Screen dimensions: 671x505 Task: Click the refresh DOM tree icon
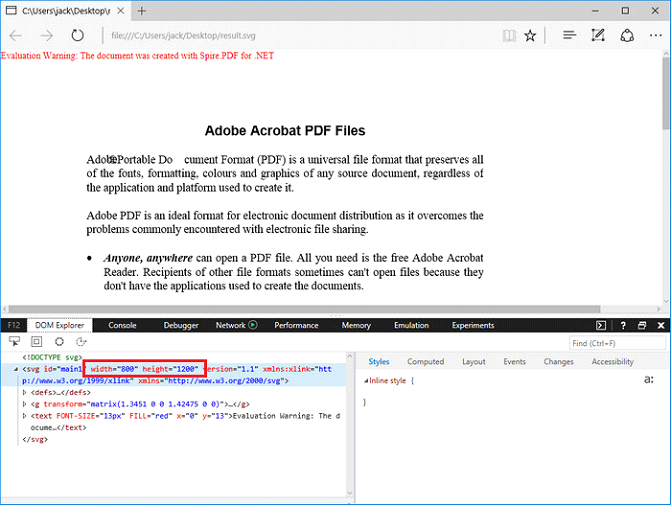(81, 342)
